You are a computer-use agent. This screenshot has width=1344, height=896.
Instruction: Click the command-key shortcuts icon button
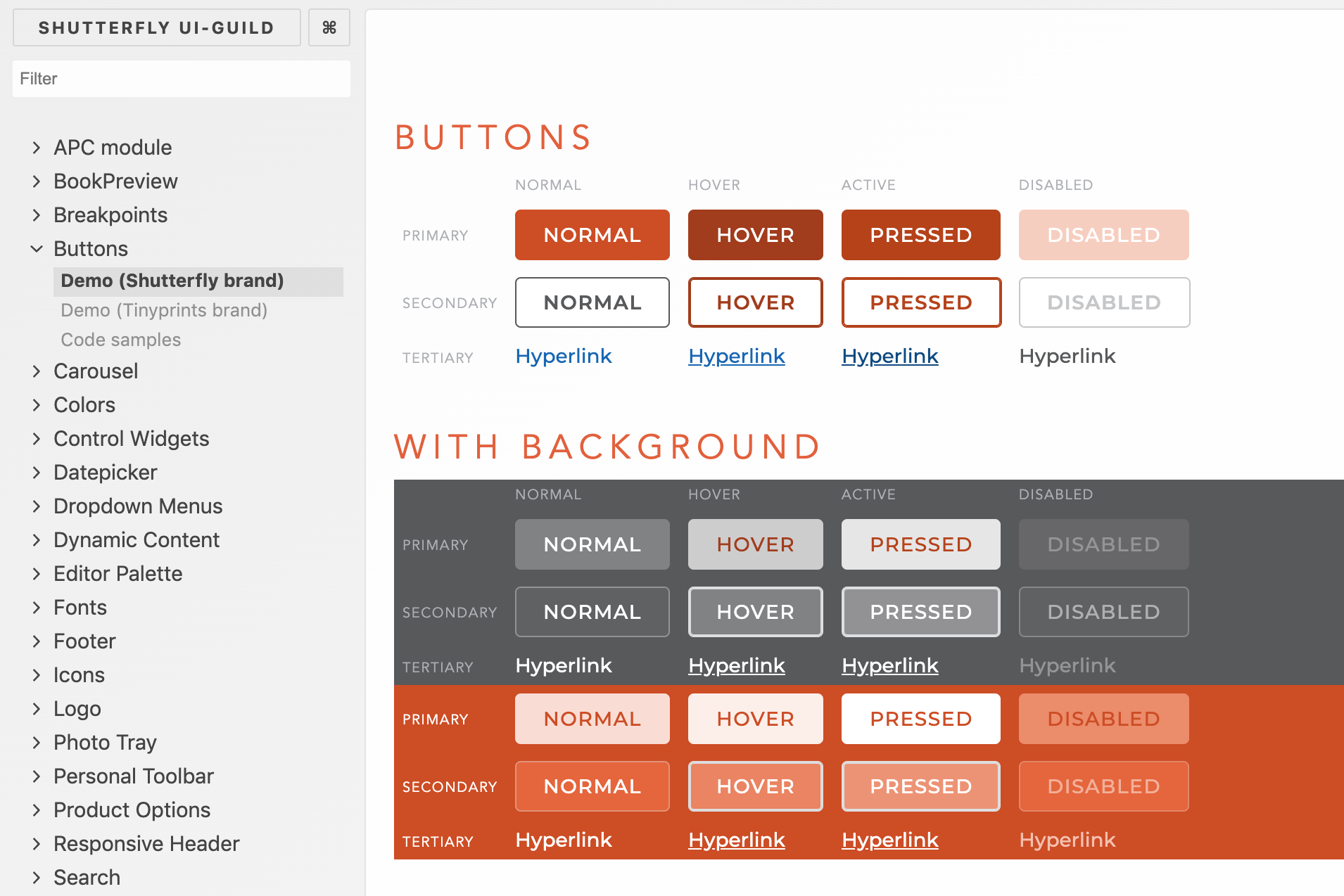pos(329,27)
